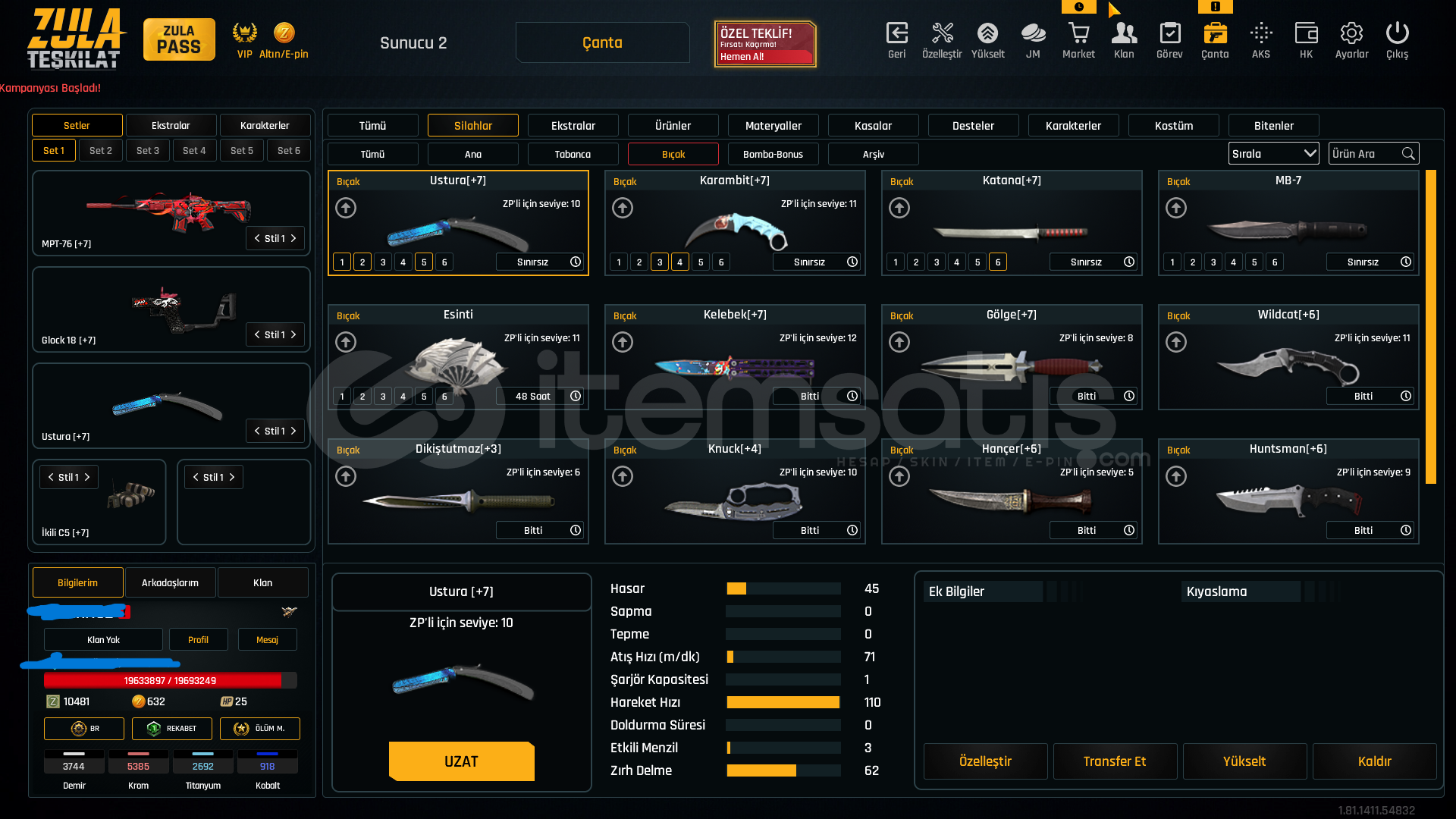Toggle set slot 2 on Katana card

tap(916, 262)
